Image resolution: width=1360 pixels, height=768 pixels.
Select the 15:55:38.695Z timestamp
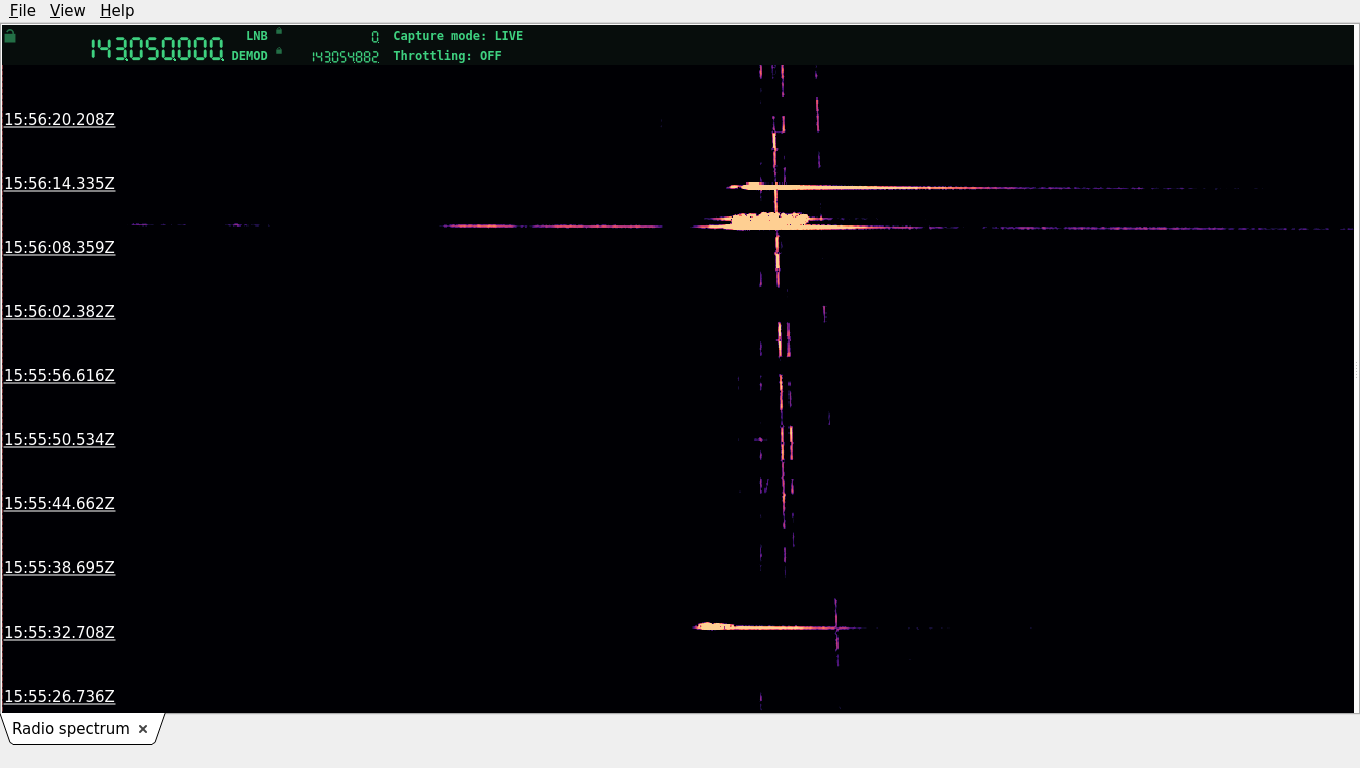[x=59, y=568]
